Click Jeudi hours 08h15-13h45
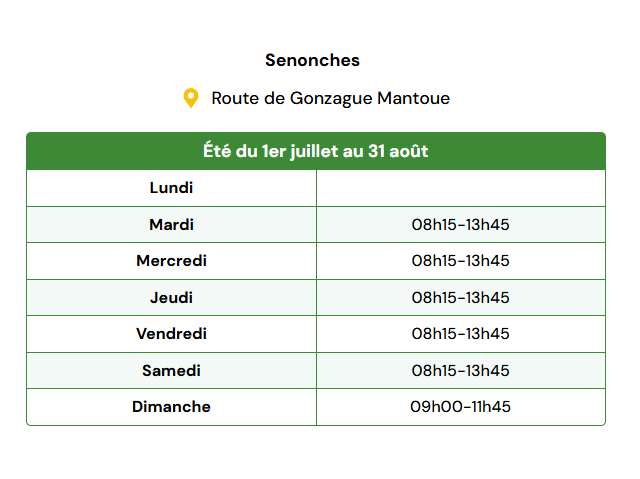640x479 pixels. 460,298
